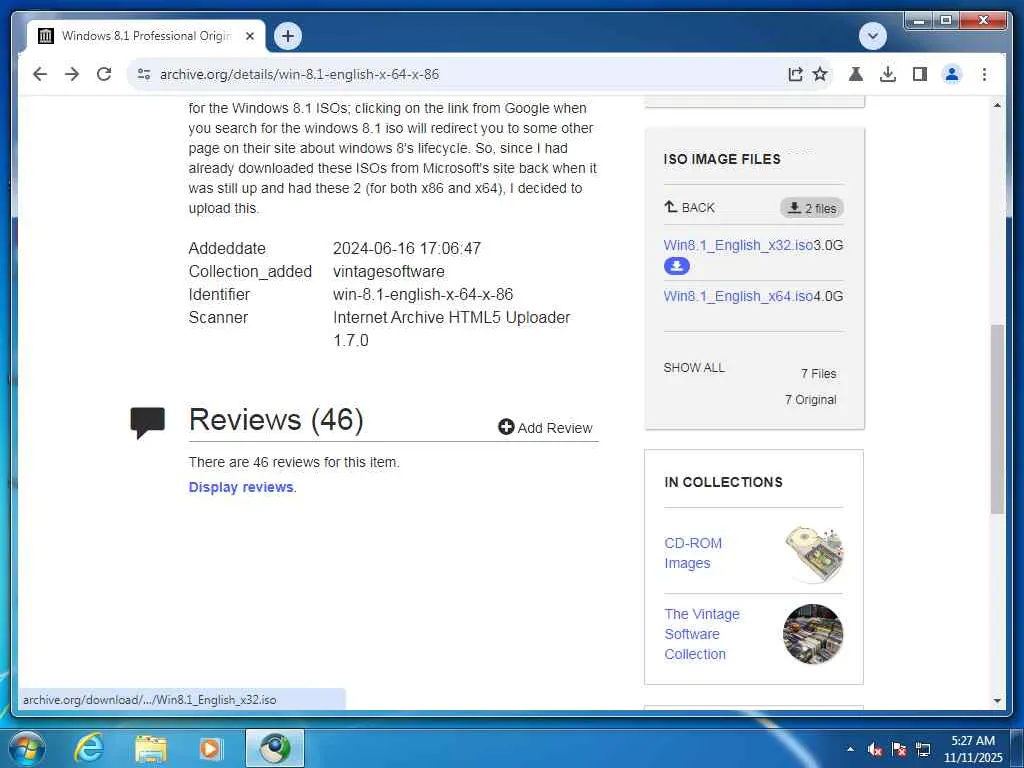Click Vintage Software Collection round thumbnail
The height and width of the screenshot is (768, 1024).
point(813,633)
